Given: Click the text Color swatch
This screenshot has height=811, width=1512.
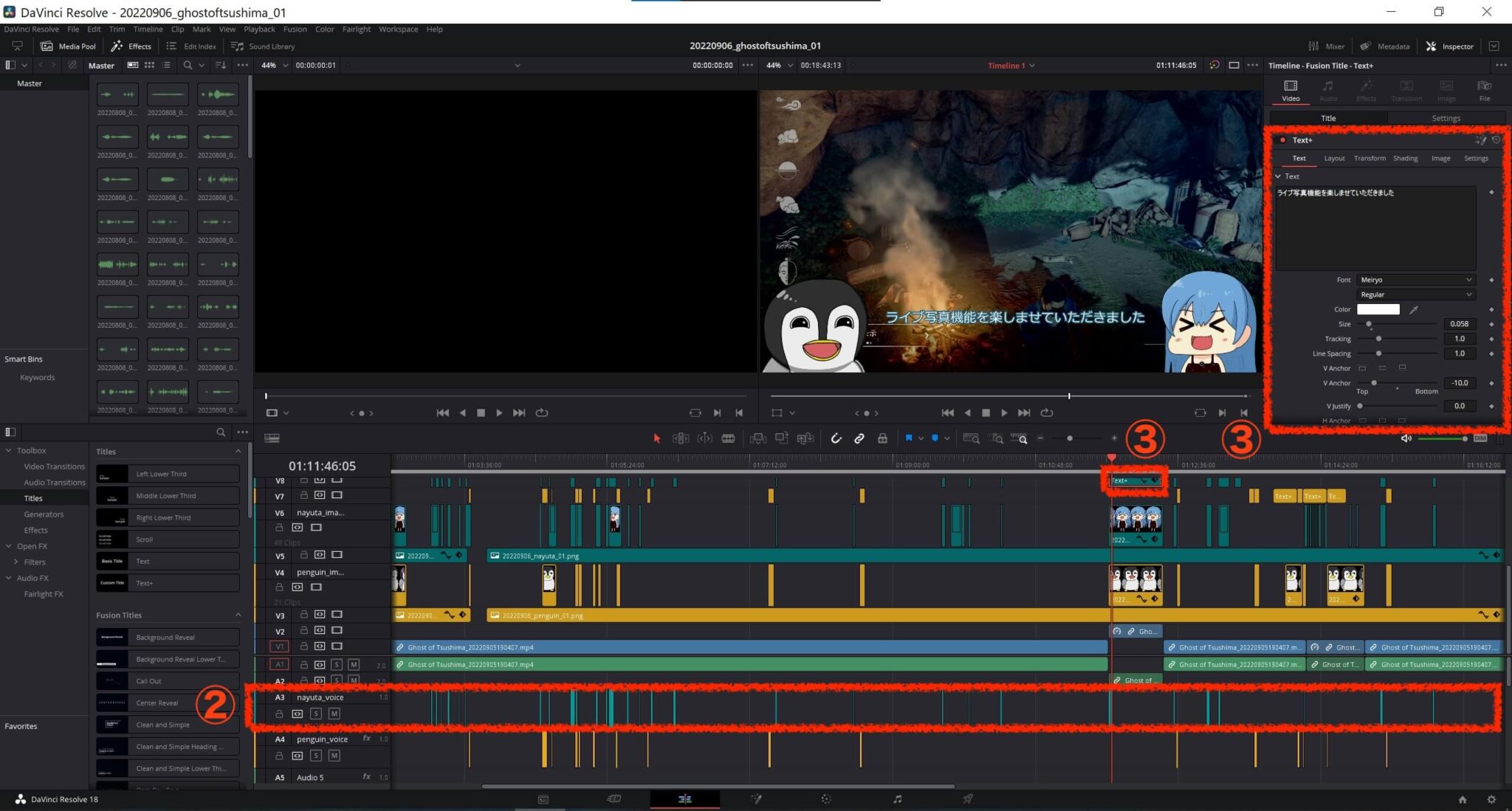Looking at the screenshot, I should (x=1378, y=309).
